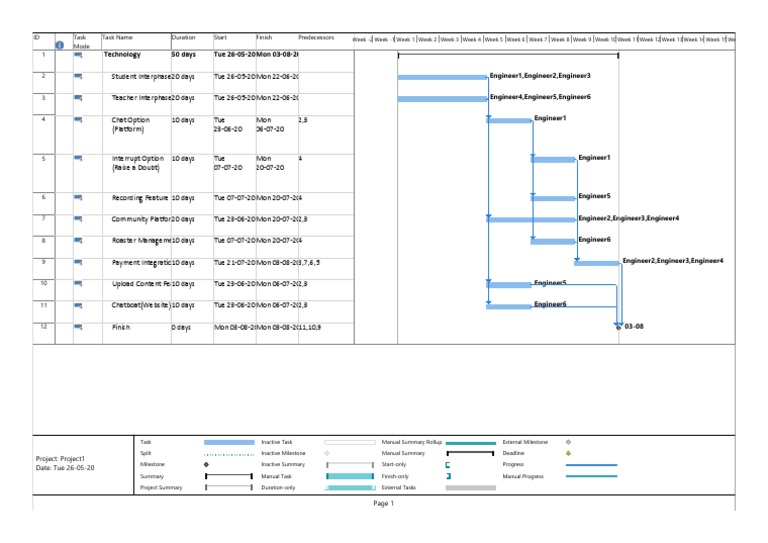Click the green Deadline arrow in legend
768x543 pixels.
(x=568, y=453)
